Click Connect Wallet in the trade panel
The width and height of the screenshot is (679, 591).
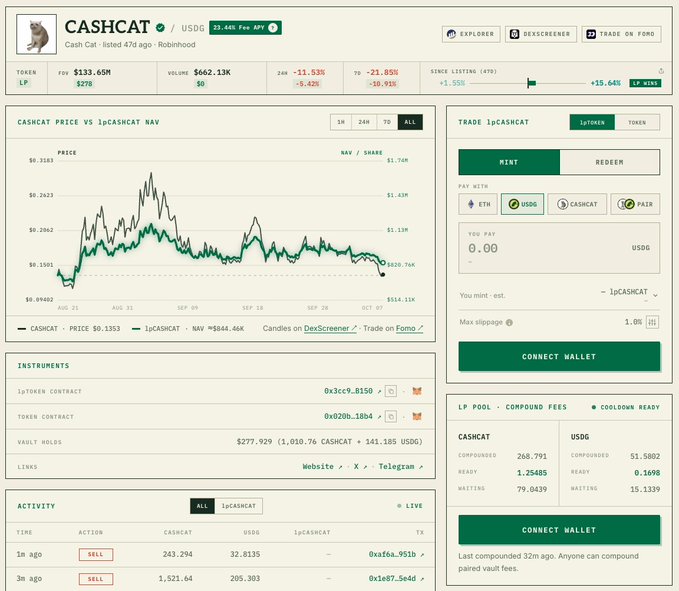[x=559, y=357]
